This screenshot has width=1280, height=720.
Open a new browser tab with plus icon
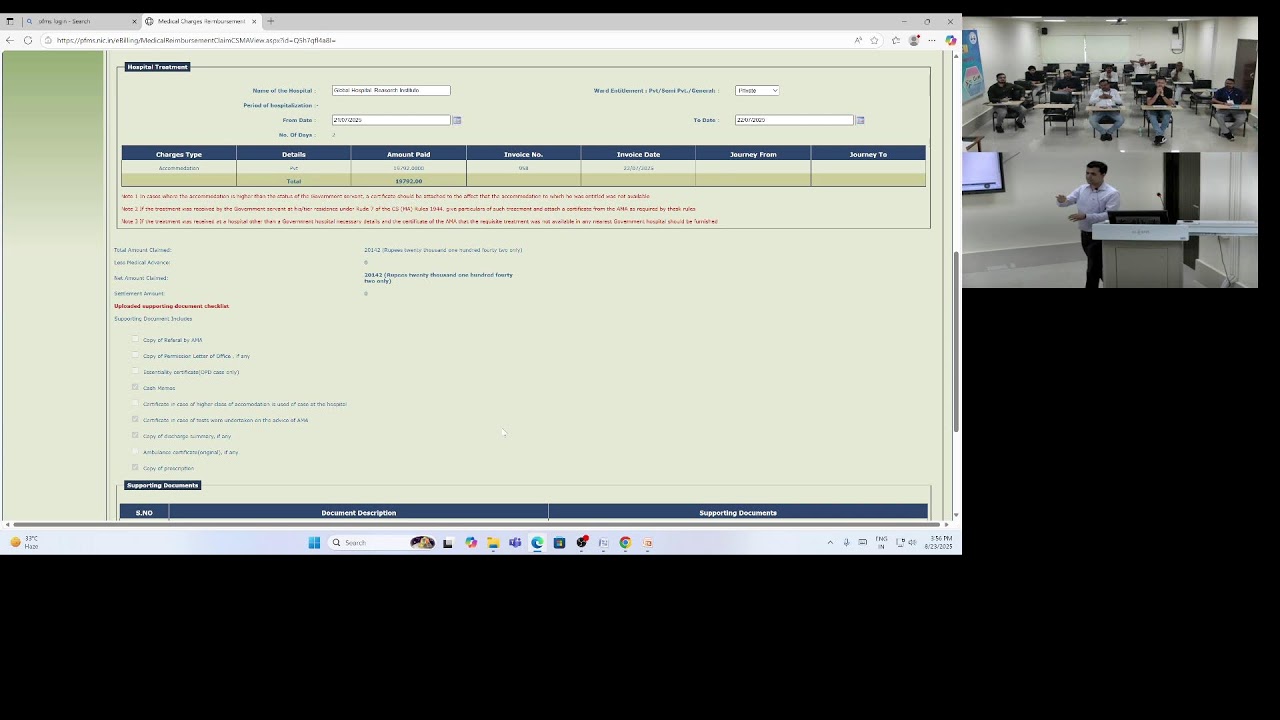(270, 21)
